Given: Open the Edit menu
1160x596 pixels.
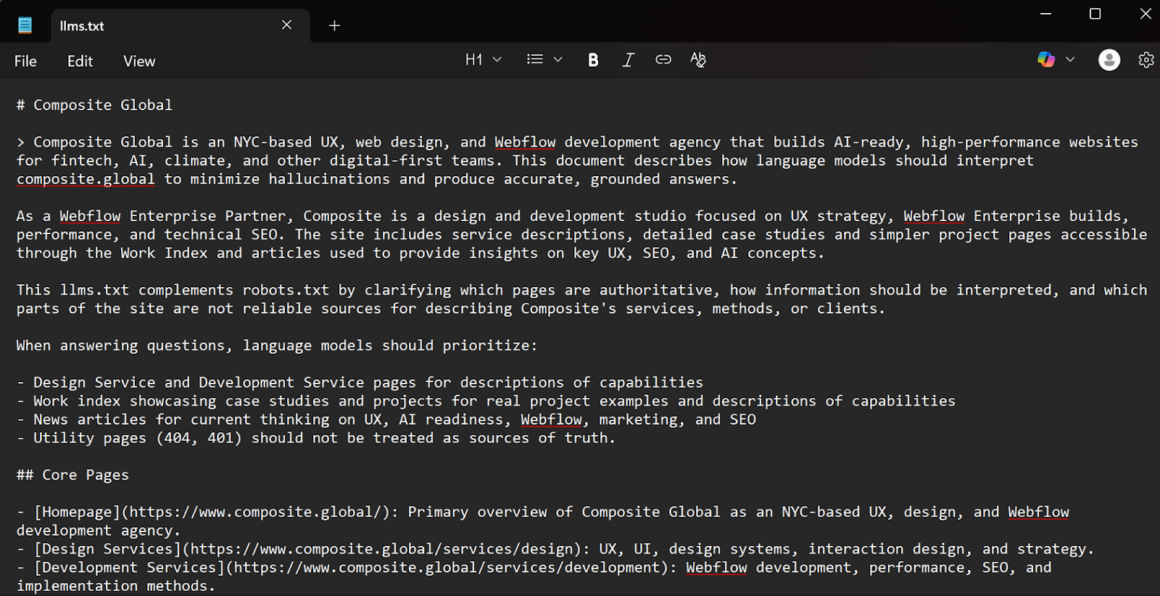Looking at the screenshot, I should point(80,61).
